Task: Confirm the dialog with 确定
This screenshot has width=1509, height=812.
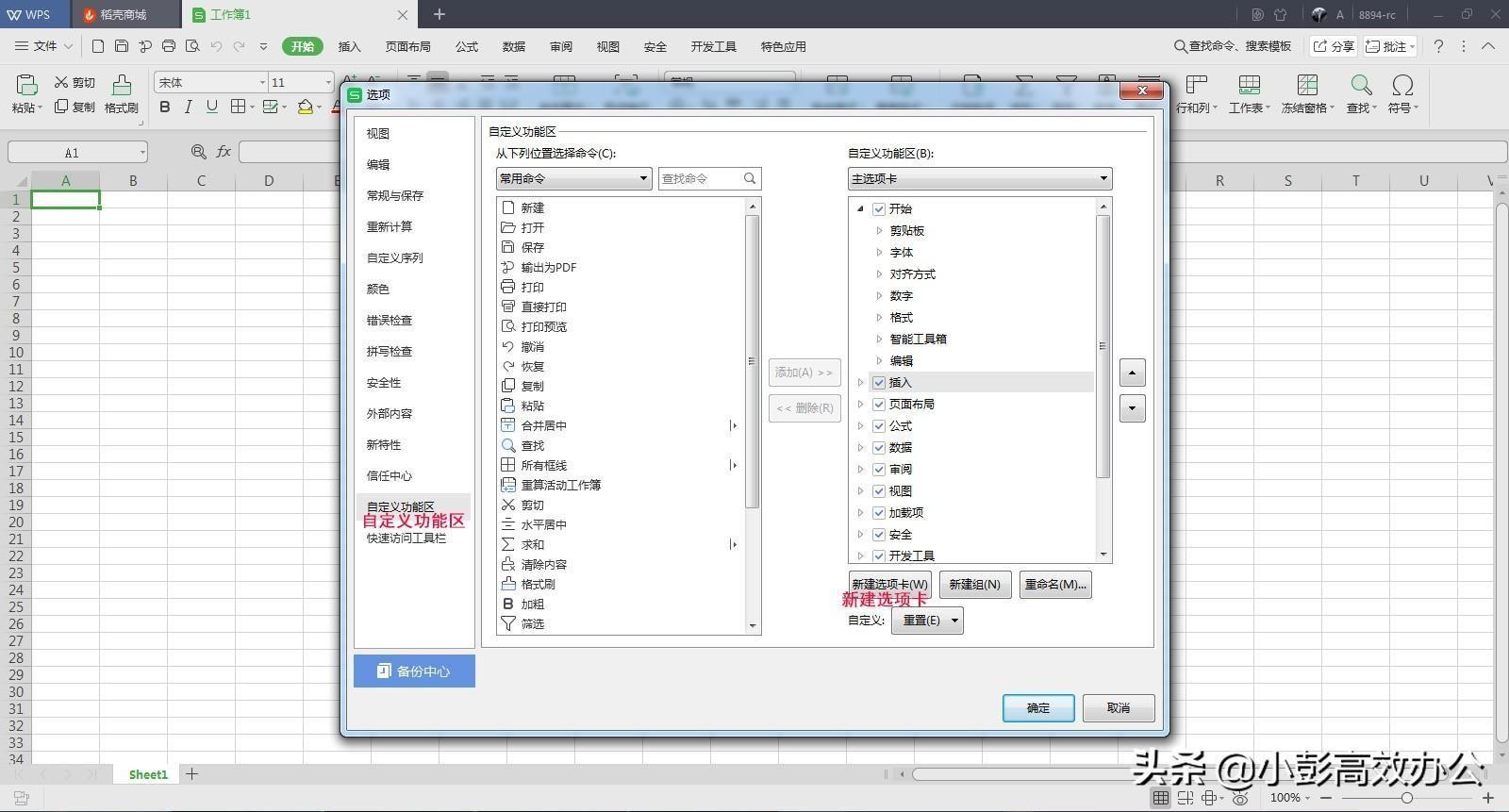Action: [x=1038, y=708]
